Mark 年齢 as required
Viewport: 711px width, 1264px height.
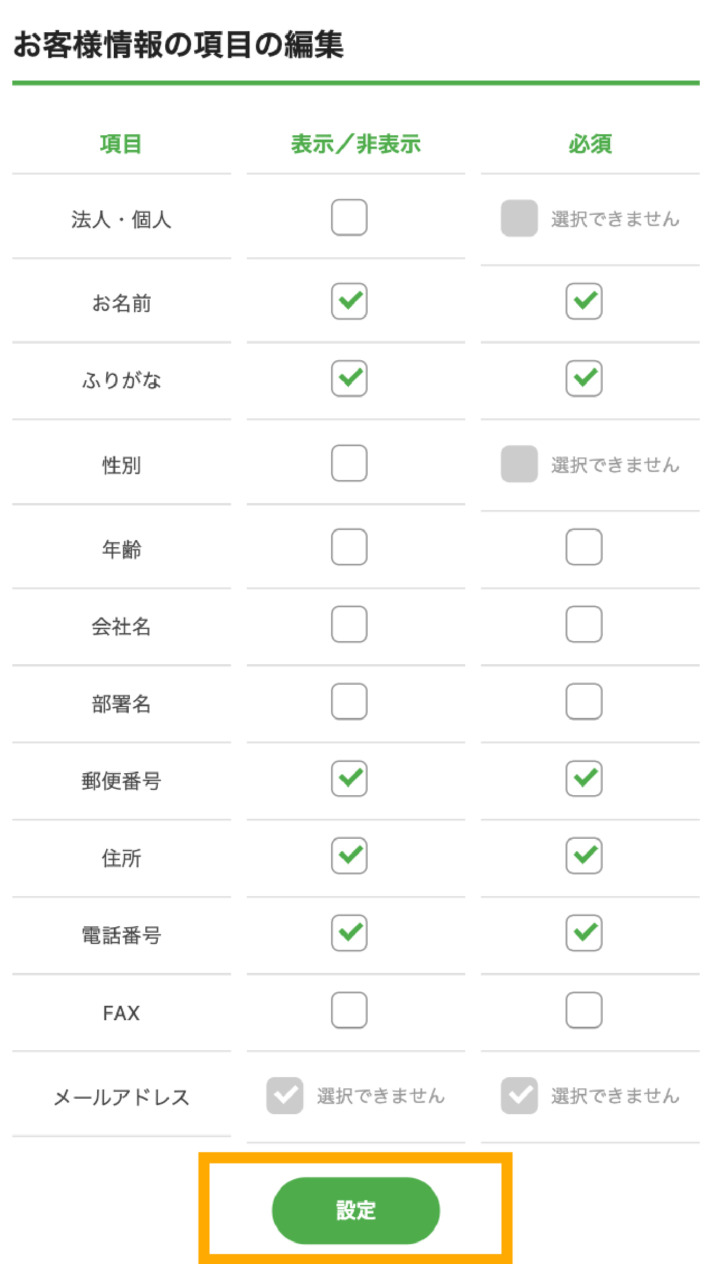(584, 547)
